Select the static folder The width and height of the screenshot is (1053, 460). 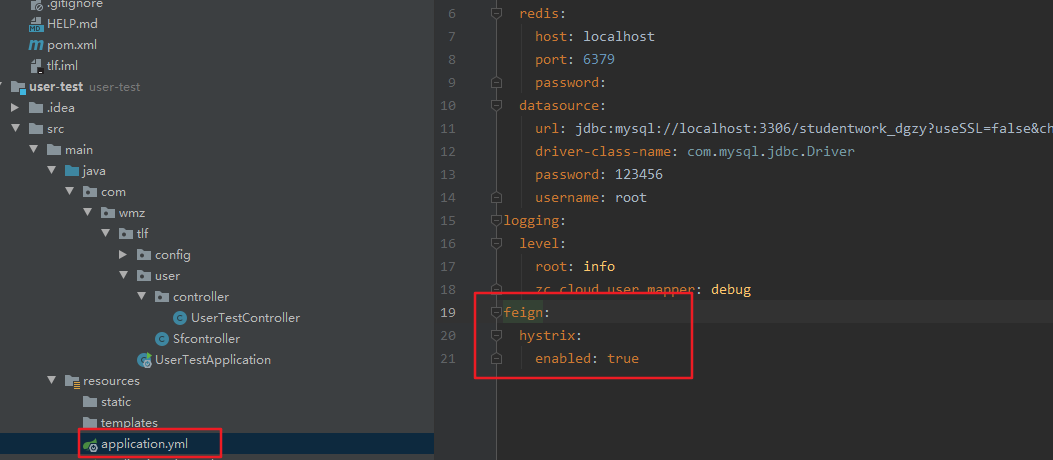tap(116, 402)
